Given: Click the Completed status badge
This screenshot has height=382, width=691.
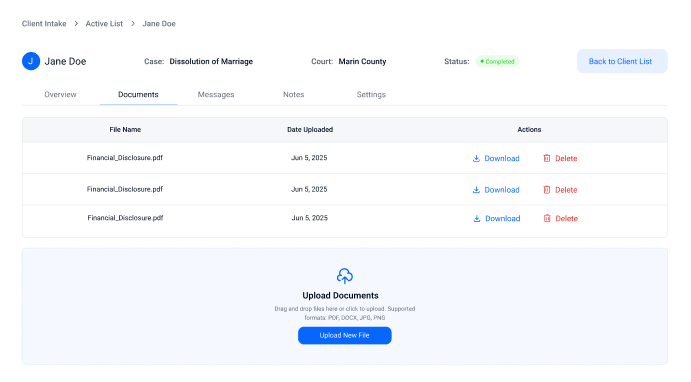Looking at the screenshot, I should pos(498,61).
